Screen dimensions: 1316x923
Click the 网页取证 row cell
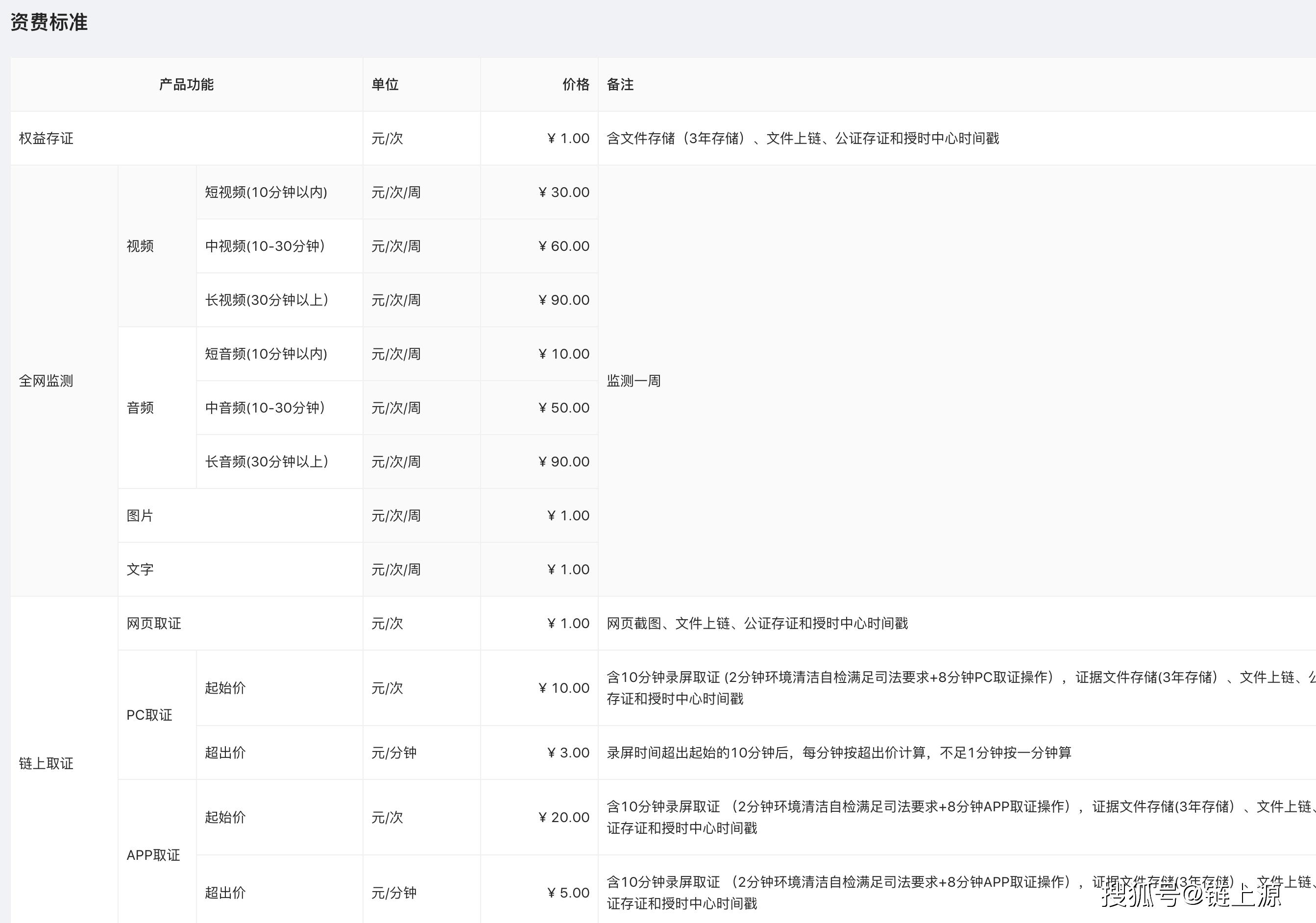(154, 623)
